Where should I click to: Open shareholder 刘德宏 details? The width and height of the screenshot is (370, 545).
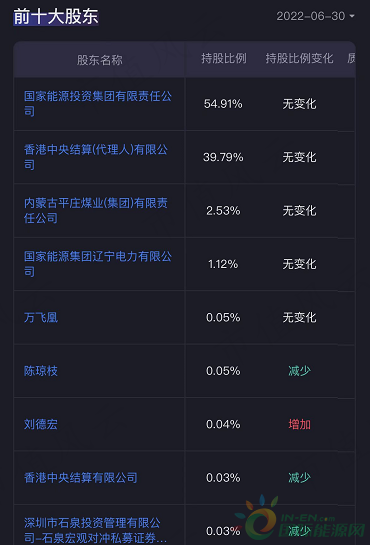[41, 424]
